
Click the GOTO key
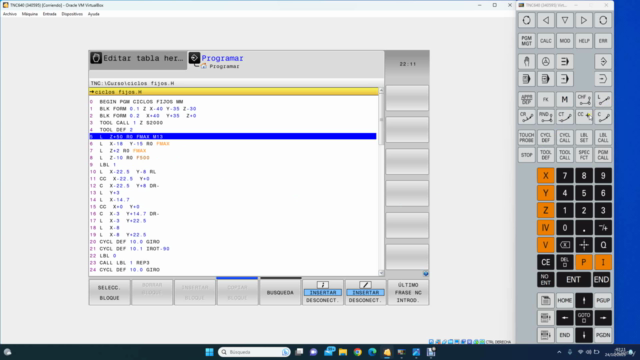(x=584, y=318)
